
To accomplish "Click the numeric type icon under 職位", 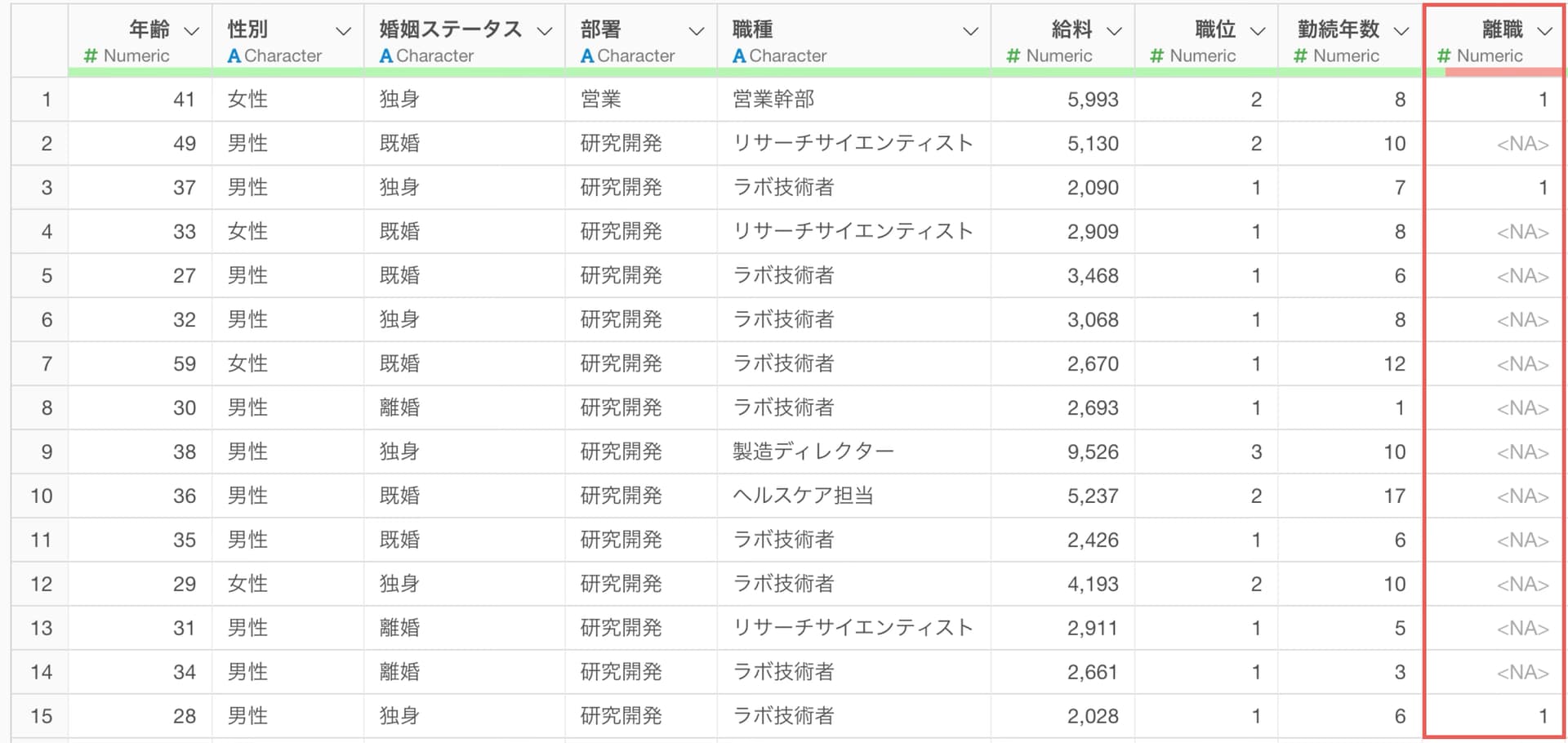I will 1156,56.
